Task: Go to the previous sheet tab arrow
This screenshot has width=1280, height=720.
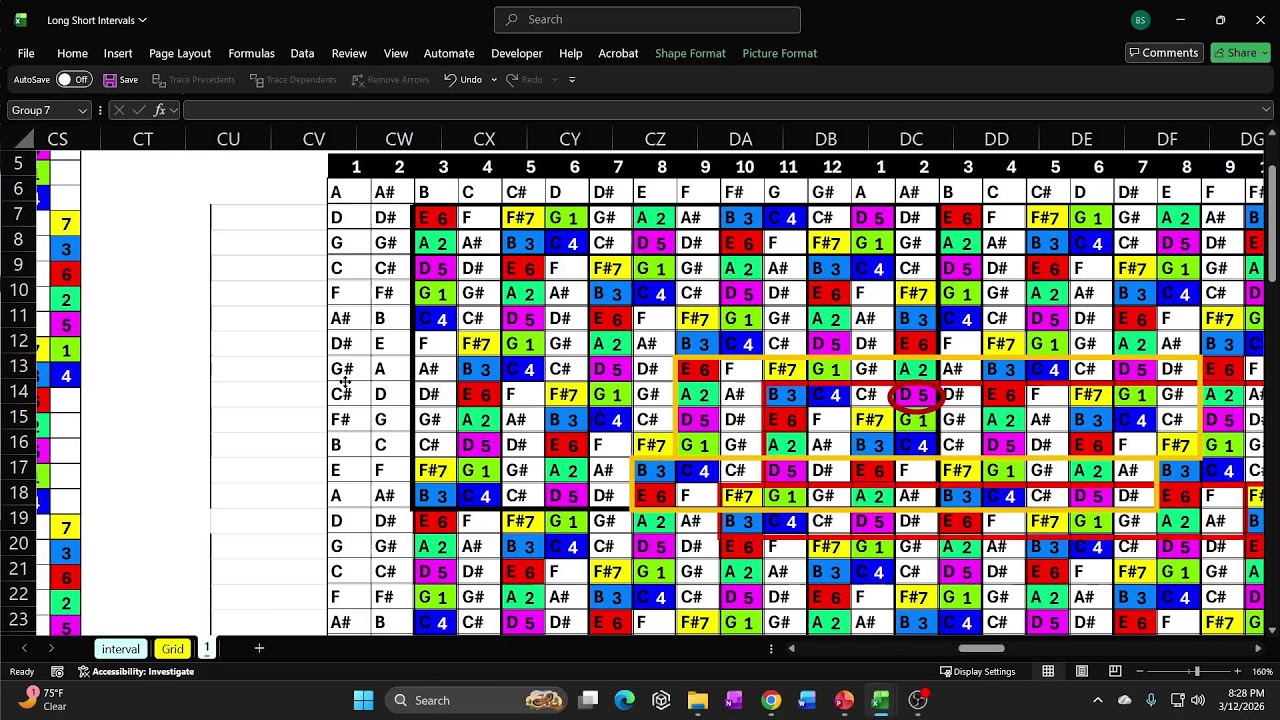Action: pyautogui.click(x=24, y=649)
